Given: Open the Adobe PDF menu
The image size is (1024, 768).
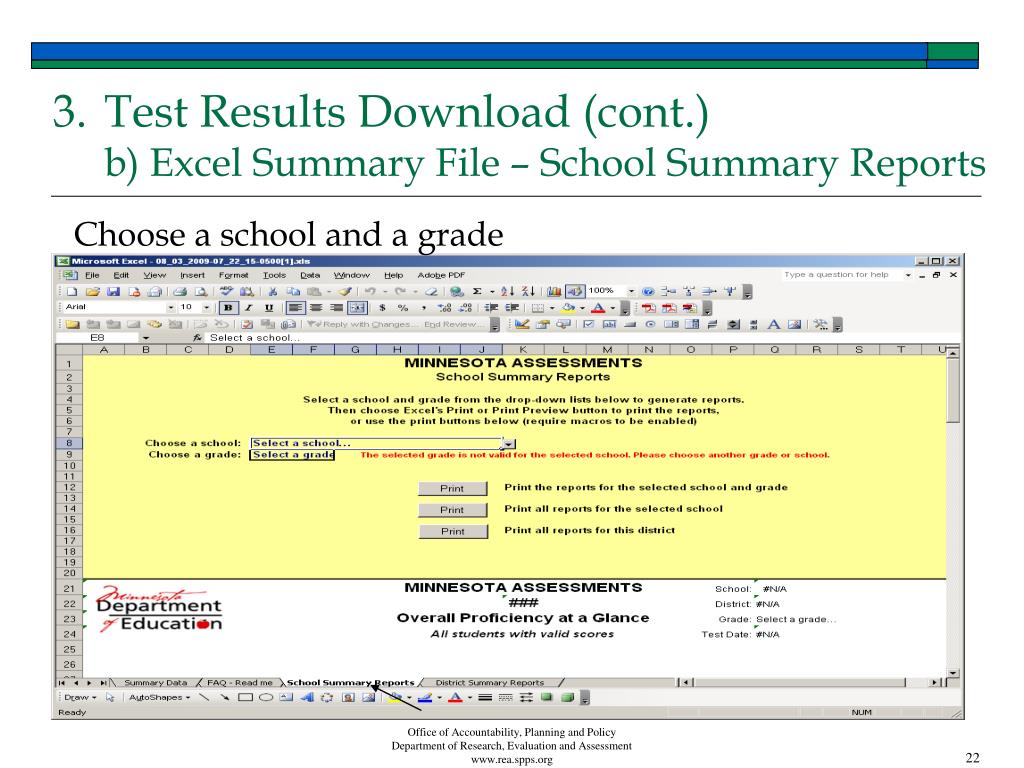Looking at the screenshot, I should [x=441, y=276].
